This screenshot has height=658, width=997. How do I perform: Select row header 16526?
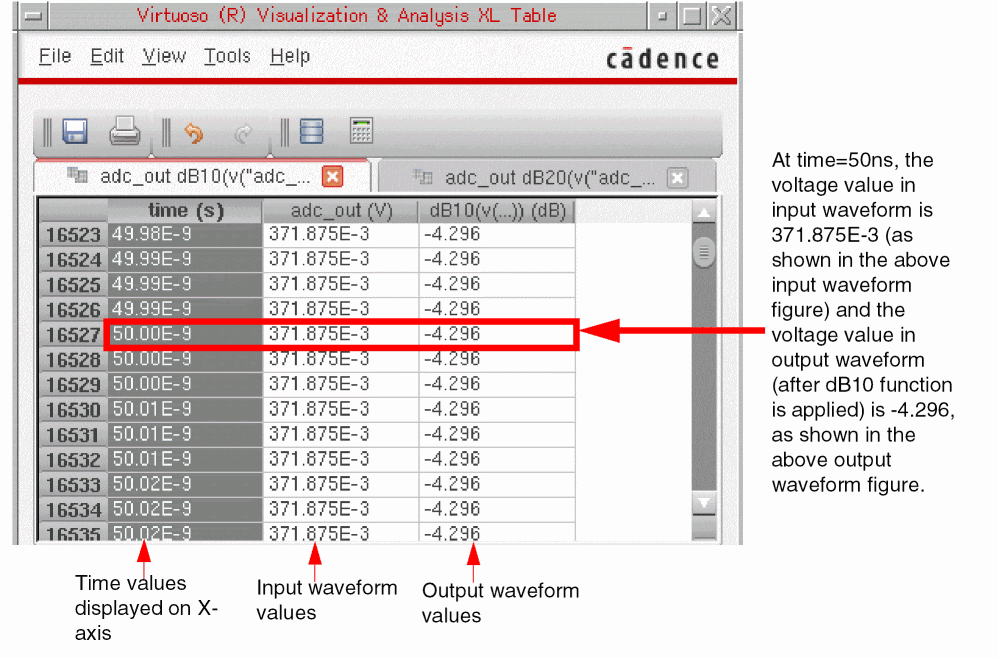(x=73, y=310)
